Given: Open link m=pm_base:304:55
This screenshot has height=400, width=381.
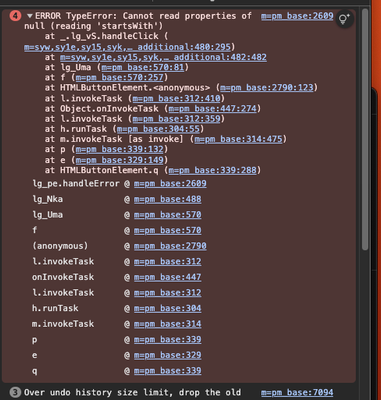Looking at the screenshot, I should (x=158, y=129).
